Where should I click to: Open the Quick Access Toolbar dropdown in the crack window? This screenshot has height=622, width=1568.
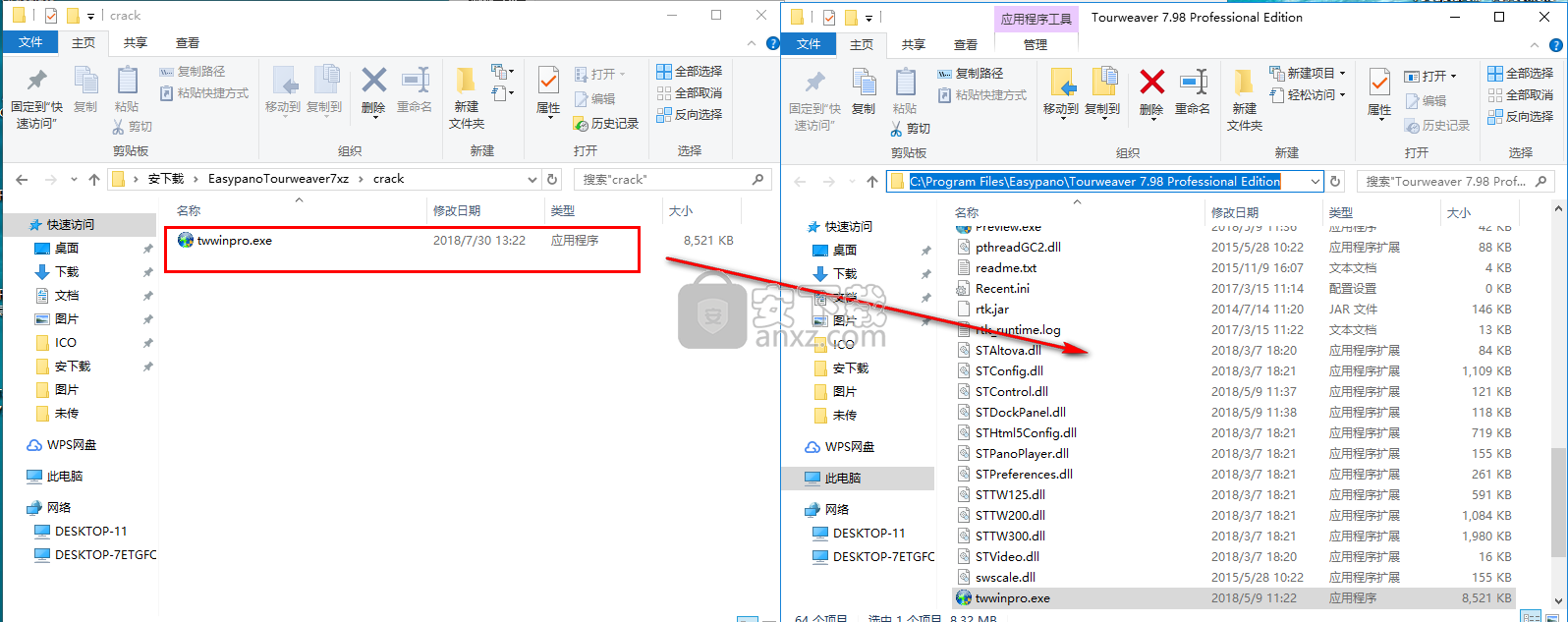(x=91, y=16)
